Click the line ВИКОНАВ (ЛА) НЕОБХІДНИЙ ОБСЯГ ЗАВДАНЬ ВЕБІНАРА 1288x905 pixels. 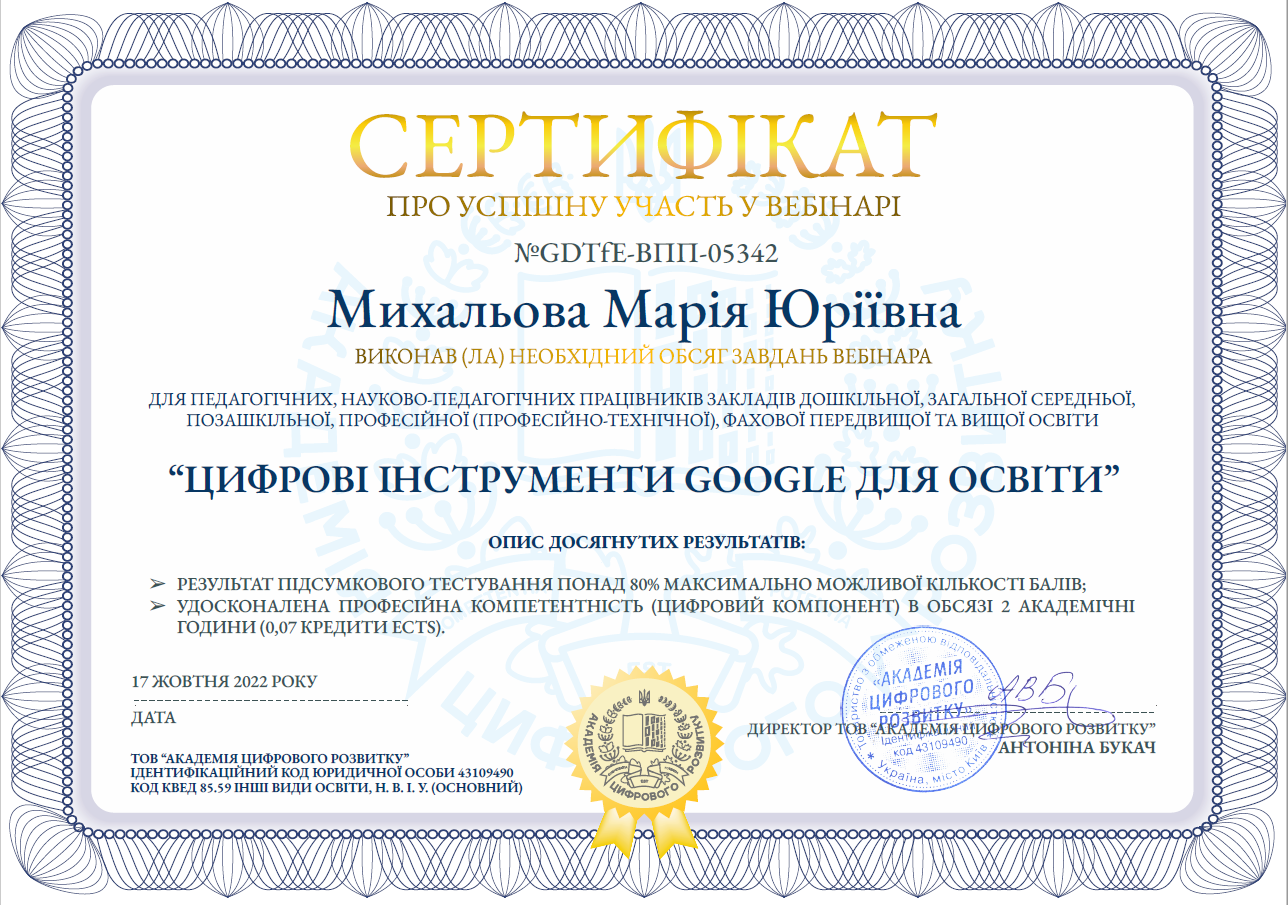644,356
